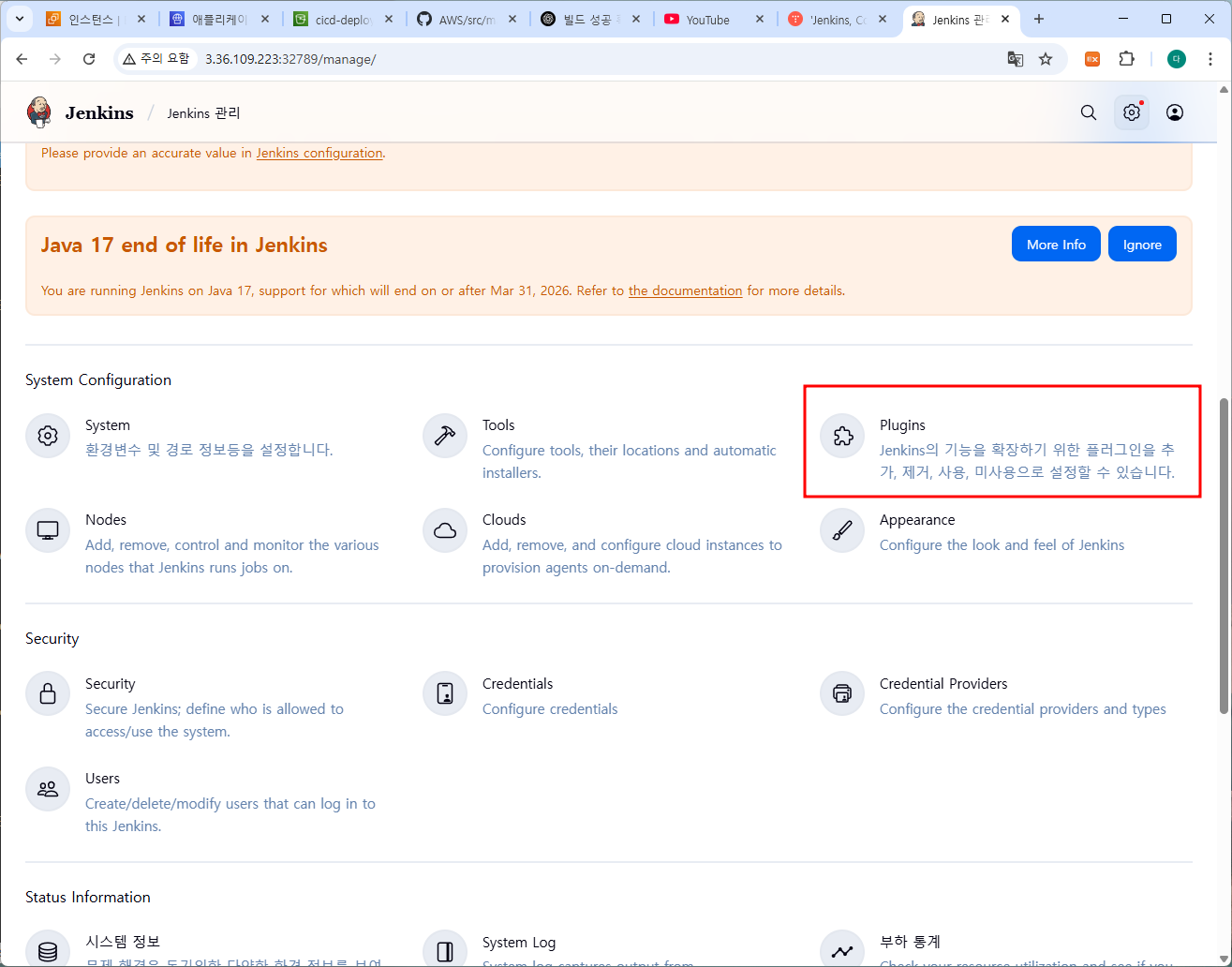Reload the page with the refresh icon

click(x=89, y=59)
